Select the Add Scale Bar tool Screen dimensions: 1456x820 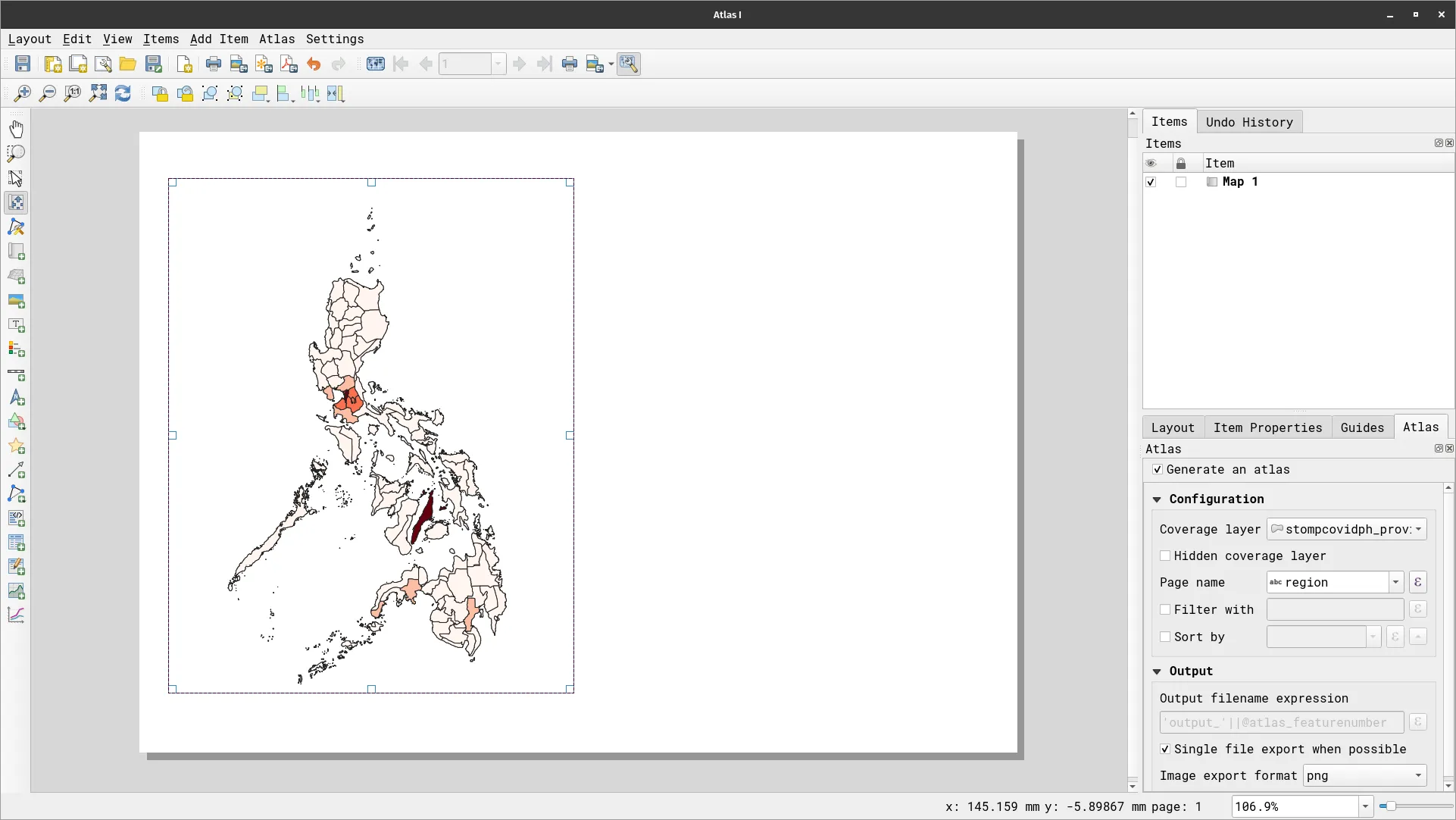coord(16,374)
